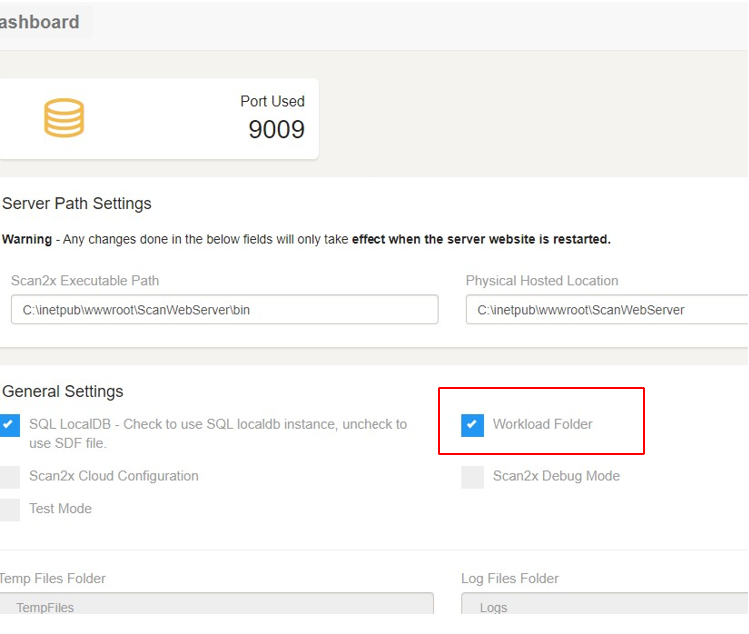
Task: Click into the Scan2x Executable Path field
Action: pos(224,310)
